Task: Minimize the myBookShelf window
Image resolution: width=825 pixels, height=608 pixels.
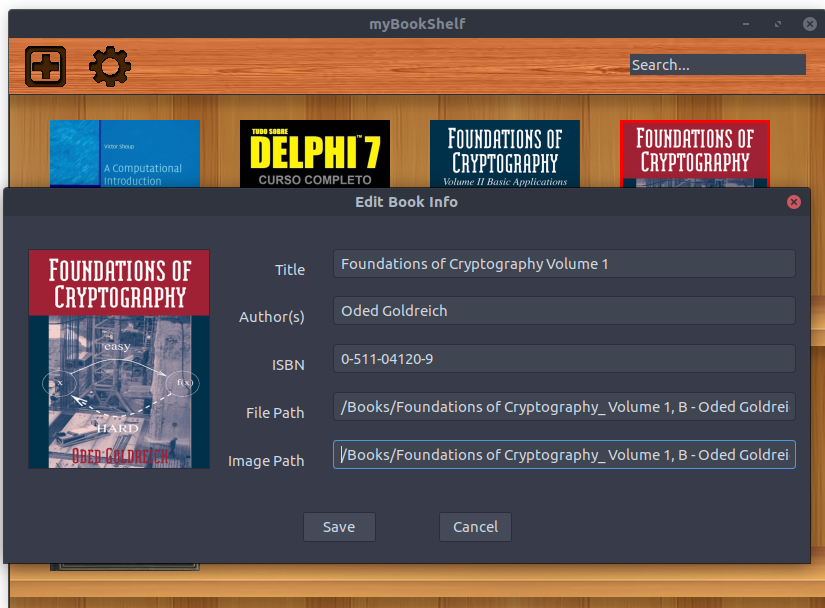Action: point(747,24)
